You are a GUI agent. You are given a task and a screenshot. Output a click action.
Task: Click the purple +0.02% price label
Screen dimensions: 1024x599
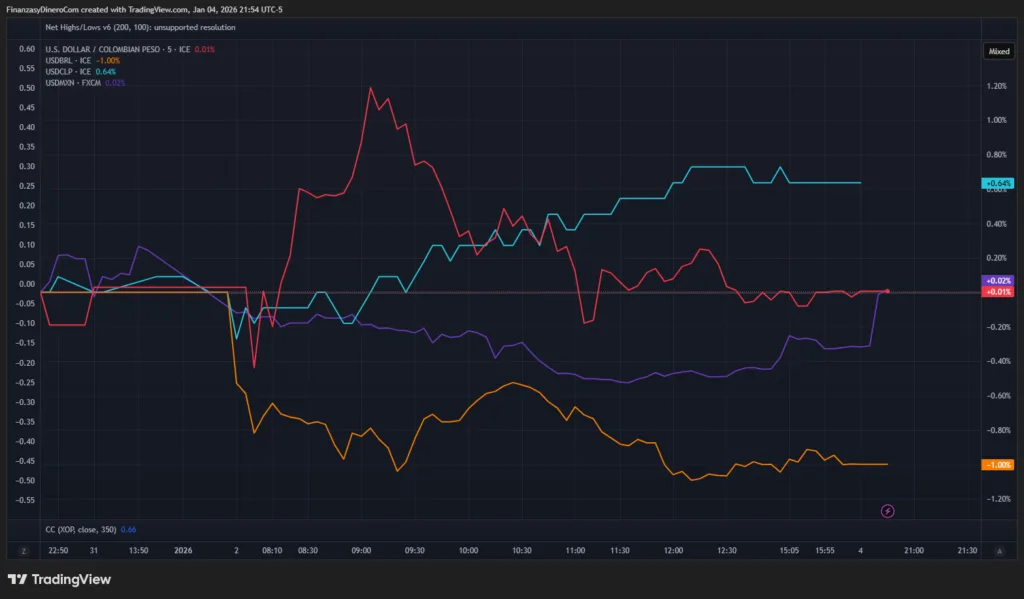[998, 280]
